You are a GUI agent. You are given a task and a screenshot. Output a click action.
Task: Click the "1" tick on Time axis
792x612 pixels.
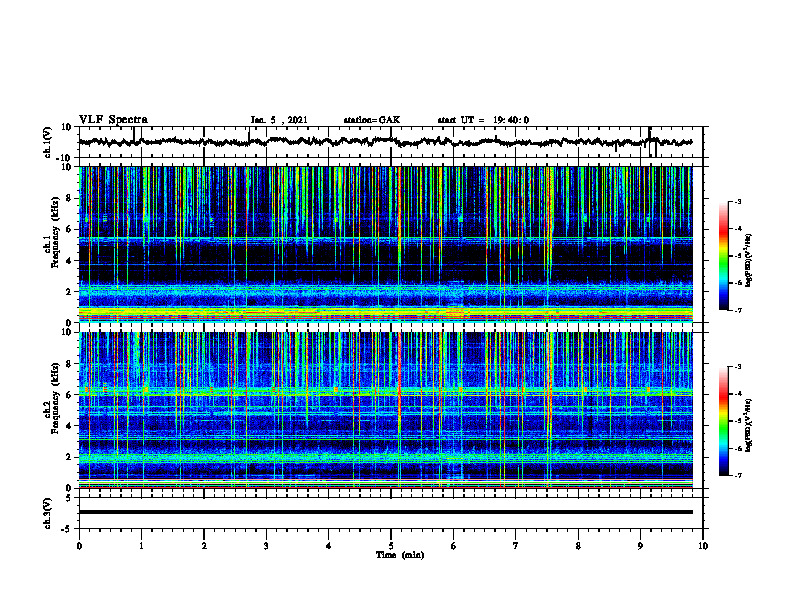[x=141, y=546]
